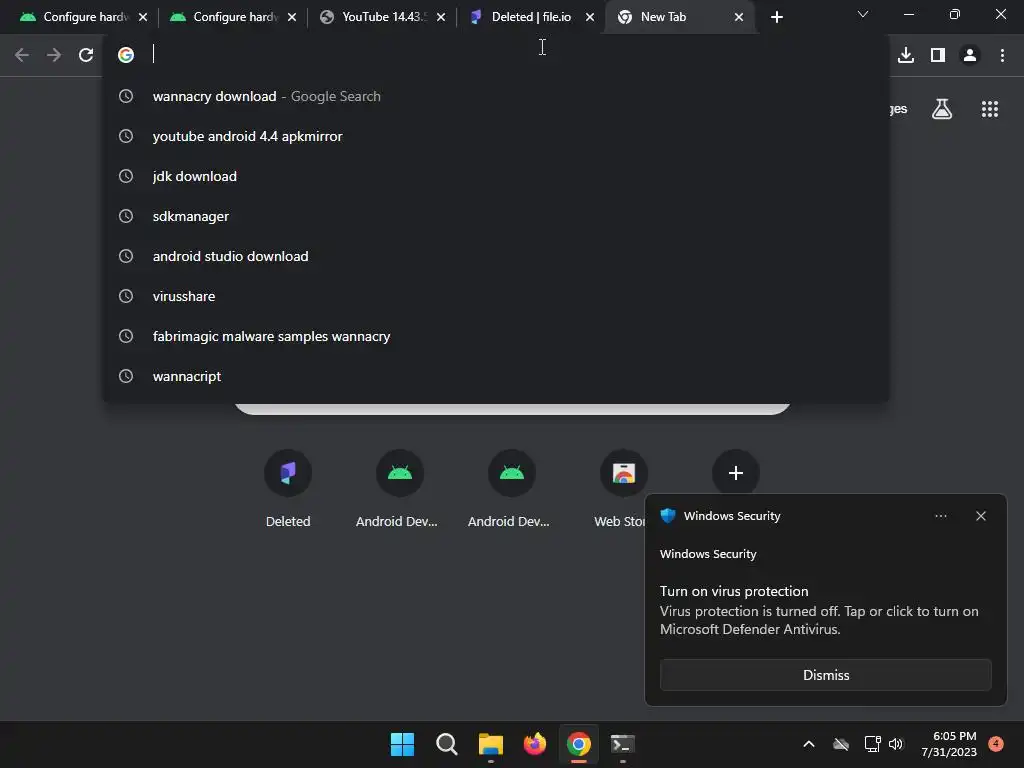
Task: Open the tab search dropdown chevron
Action: [863, 14]
